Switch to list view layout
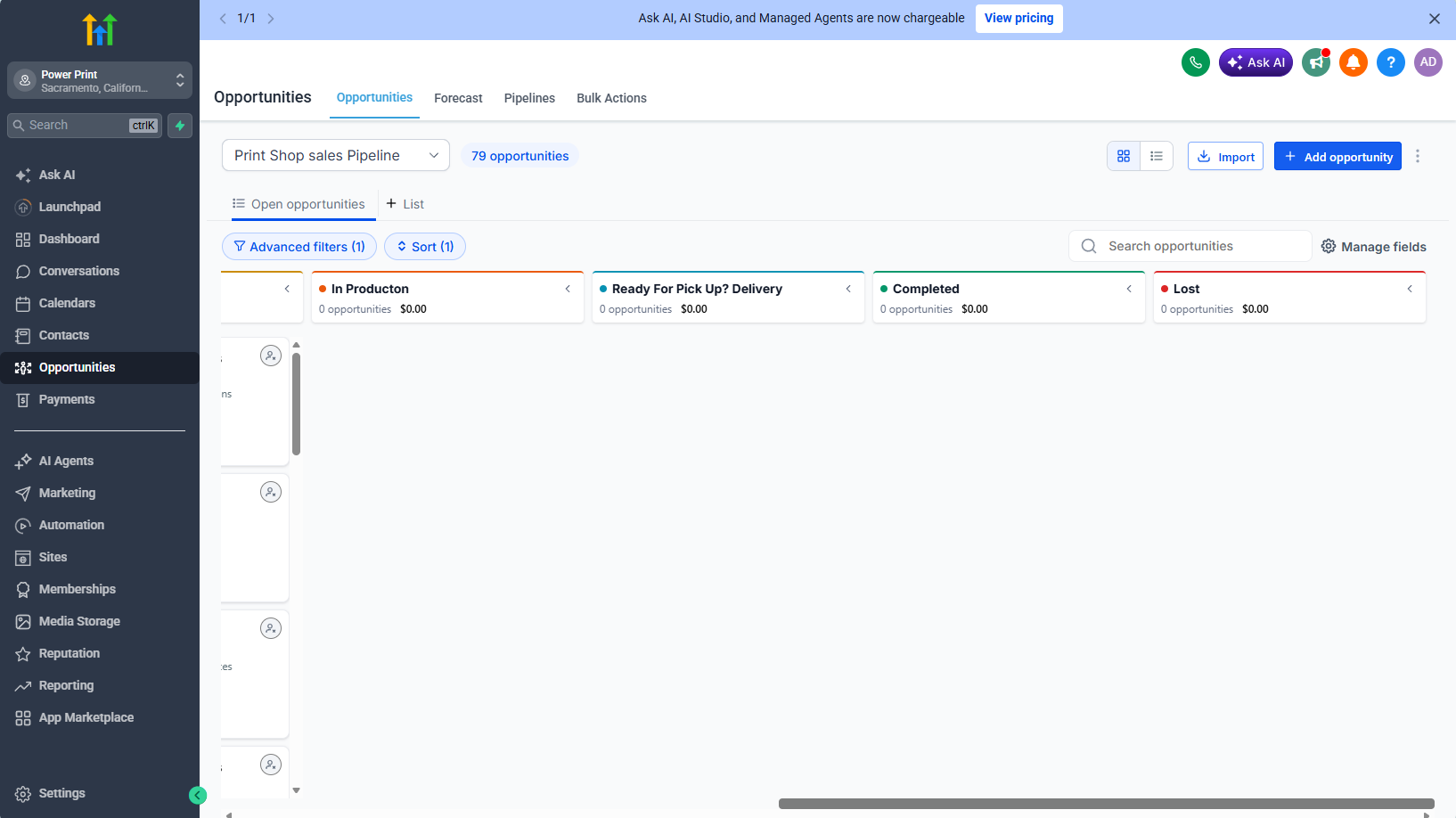This screenshot has width=1456, height=818. [x=1157, y=156]
